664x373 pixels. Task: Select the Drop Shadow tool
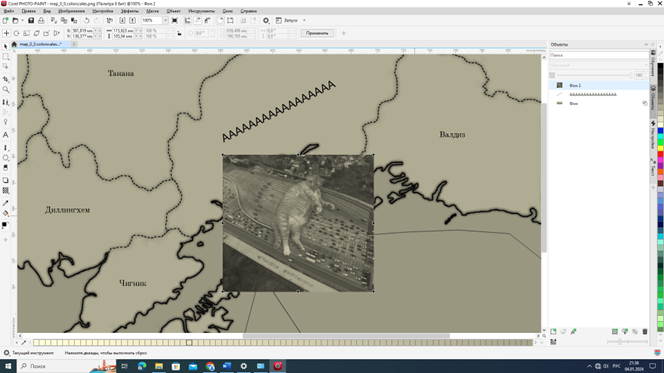6,180
